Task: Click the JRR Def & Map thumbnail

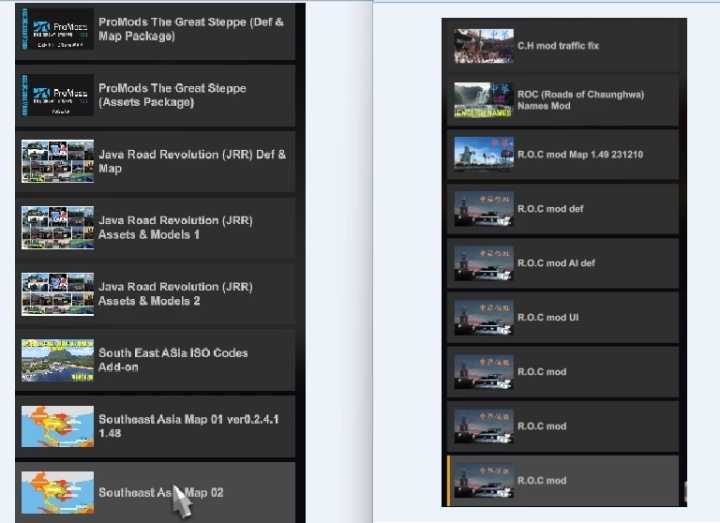Action: tap(57, 161)
